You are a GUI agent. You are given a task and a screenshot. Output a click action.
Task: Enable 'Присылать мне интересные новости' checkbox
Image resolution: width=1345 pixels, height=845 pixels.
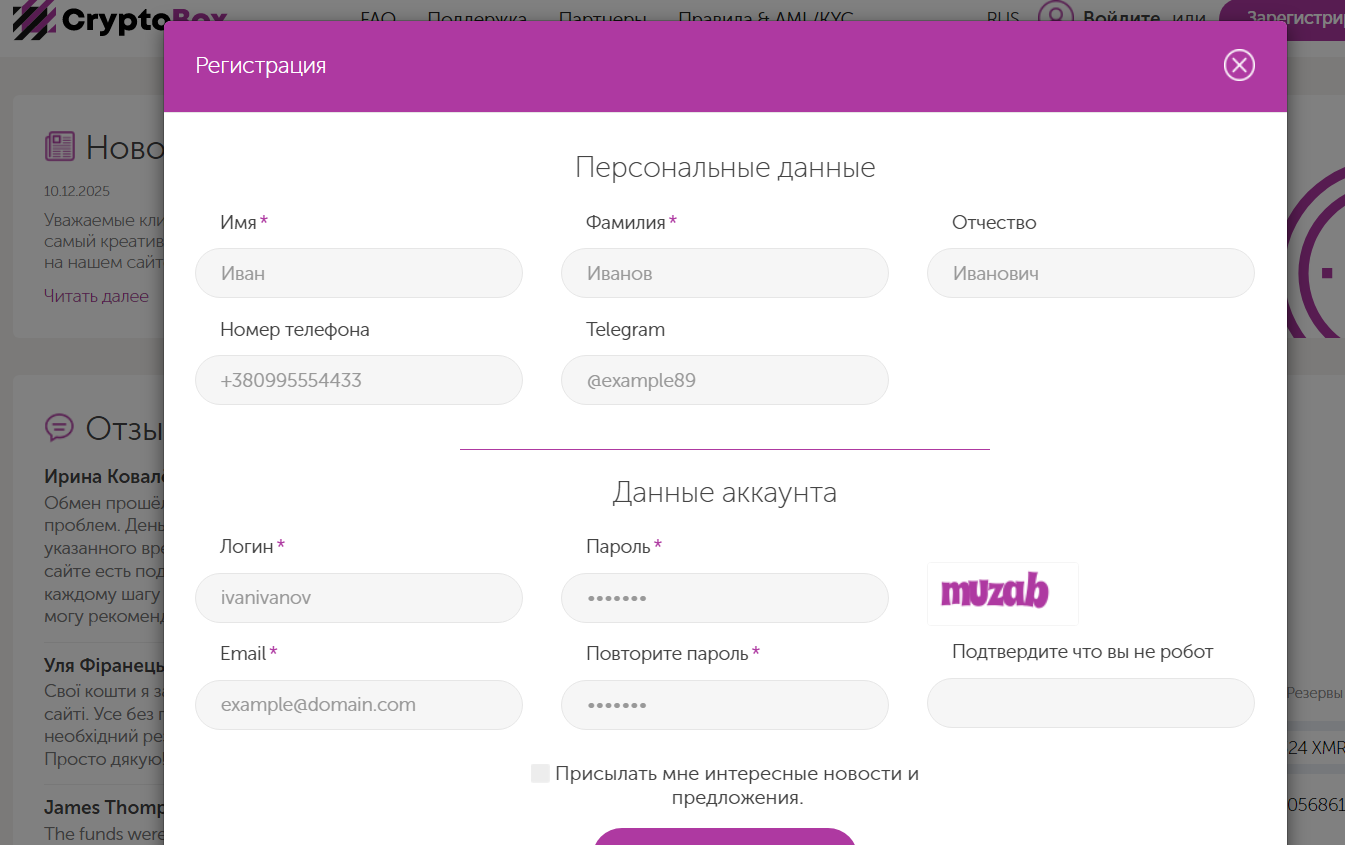(x=540, y=772)
